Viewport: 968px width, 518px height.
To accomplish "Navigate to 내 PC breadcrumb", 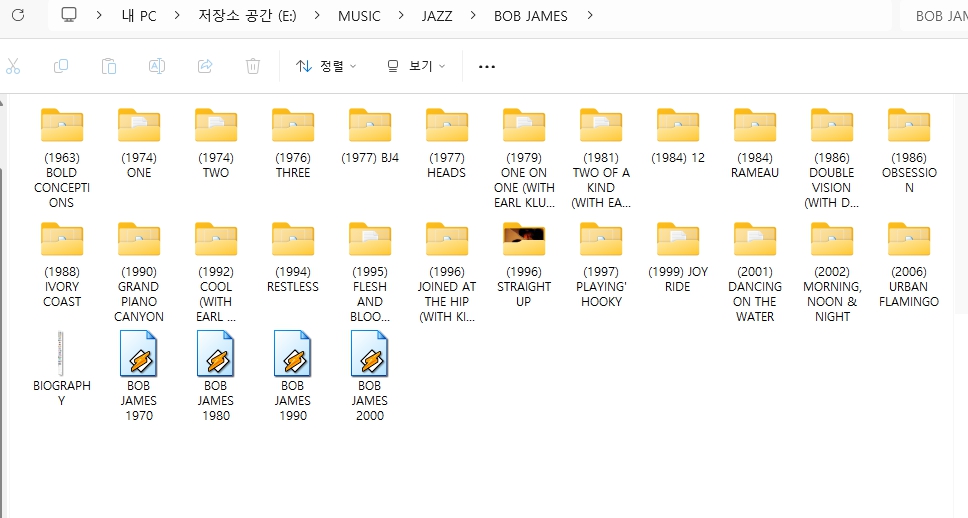I will [x=137, y=16].
